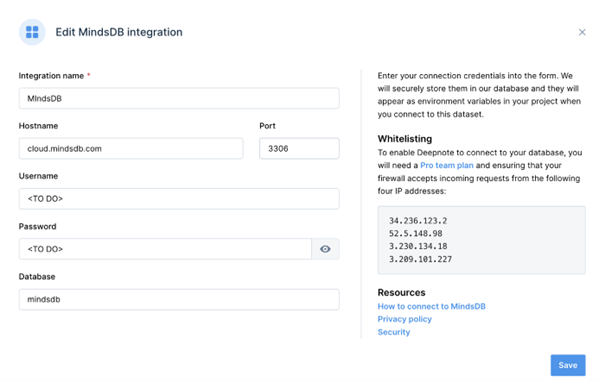The image size is (605, 381).
Task: Click the Integration name label
Action: coord(51,76)
